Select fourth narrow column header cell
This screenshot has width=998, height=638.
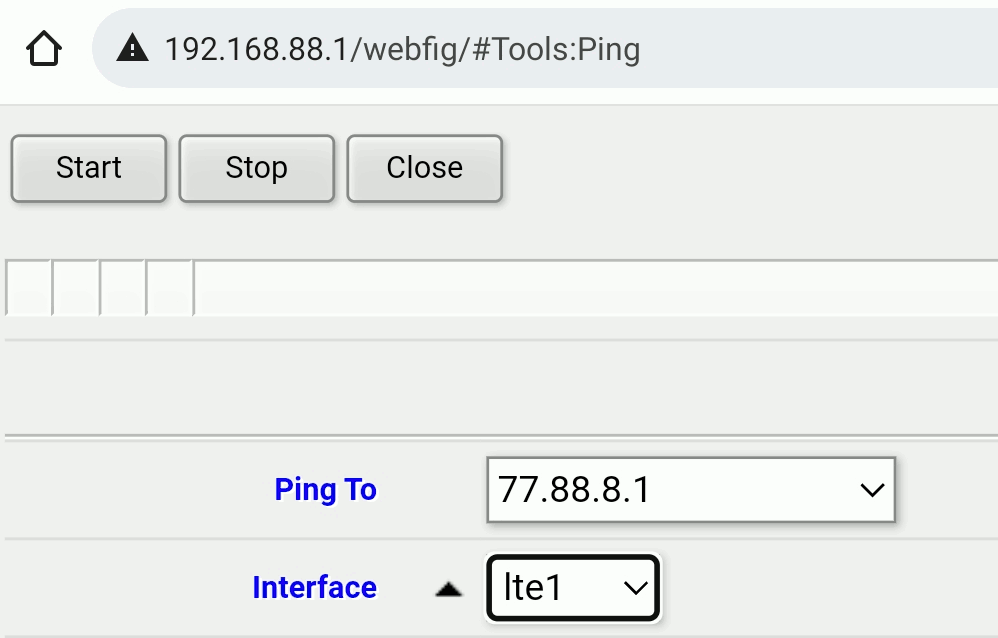170,289
